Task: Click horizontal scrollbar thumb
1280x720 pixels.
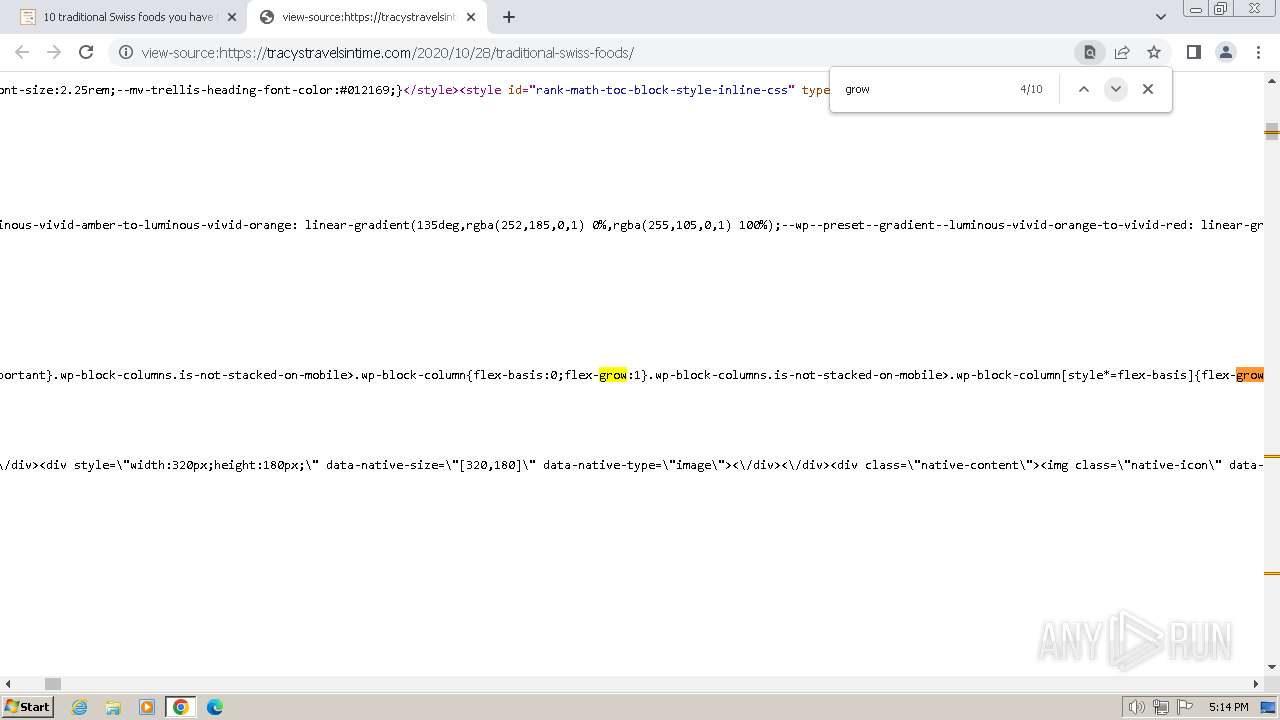Action: point(53,684)
